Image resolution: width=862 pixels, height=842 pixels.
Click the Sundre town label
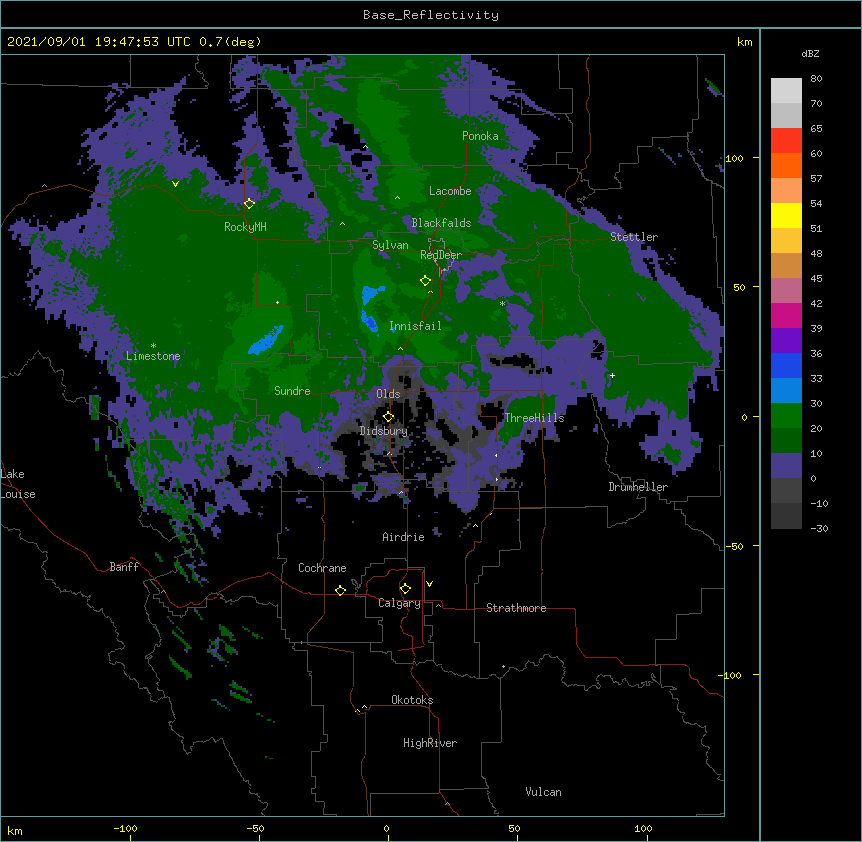[292, 391]
